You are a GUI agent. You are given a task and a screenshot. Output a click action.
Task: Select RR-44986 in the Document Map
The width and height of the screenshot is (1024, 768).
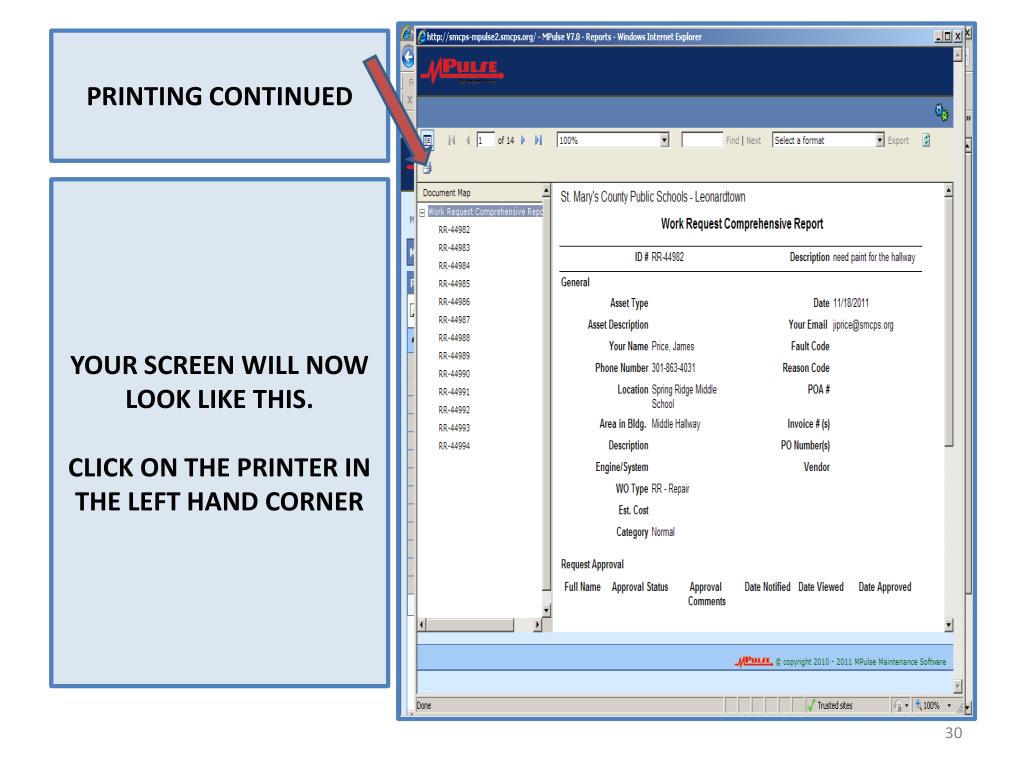click(x=454, y=302)
